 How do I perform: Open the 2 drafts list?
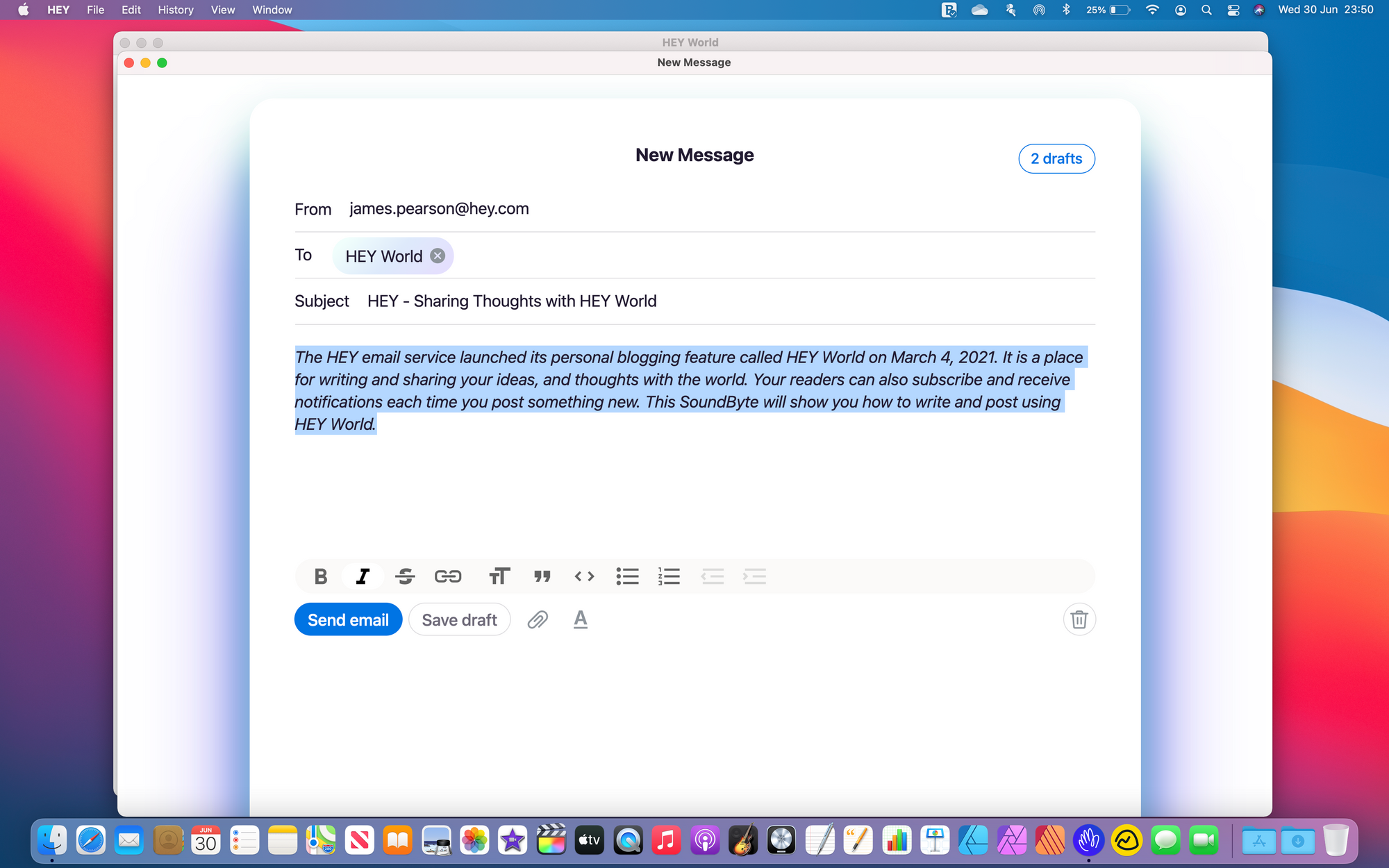1056,158
